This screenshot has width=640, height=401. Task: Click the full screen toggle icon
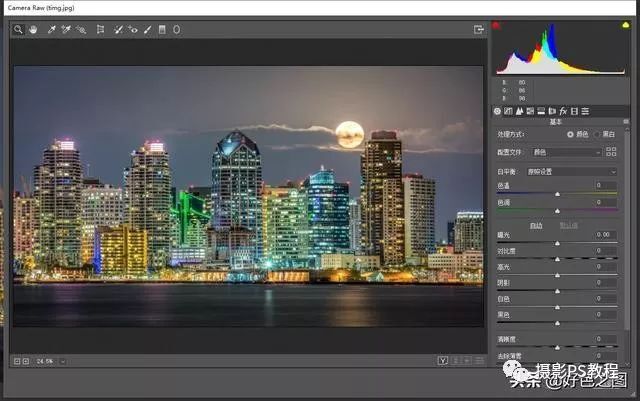[x=479, y=30]
